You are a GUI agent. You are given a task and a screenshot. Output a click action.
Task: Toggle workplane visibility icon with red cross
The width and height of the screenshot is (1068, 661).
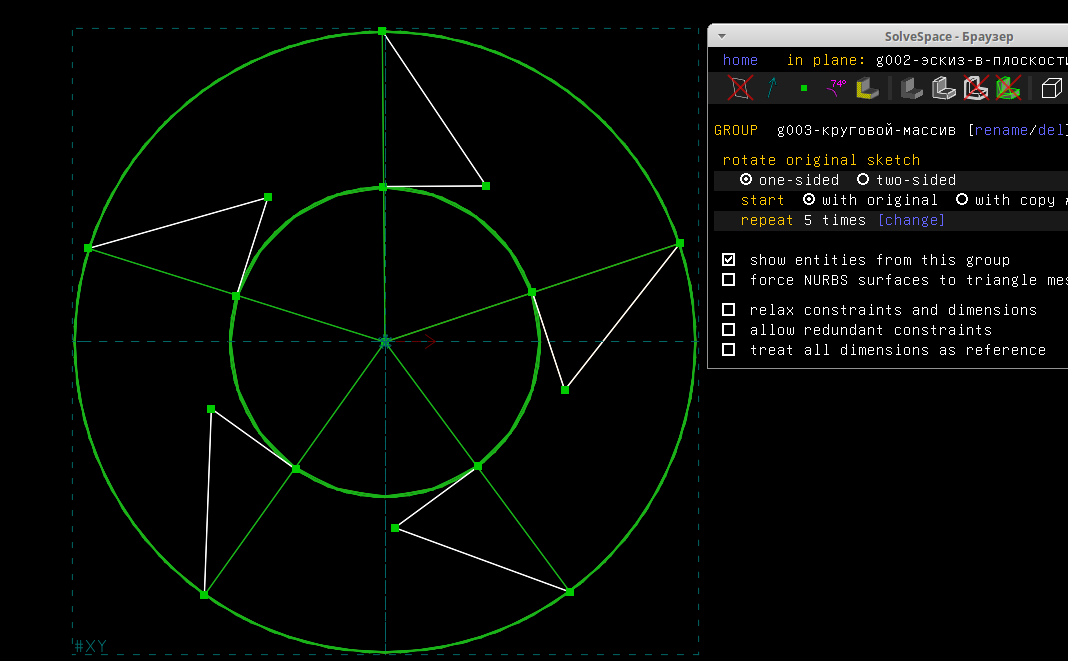(740, 88)
